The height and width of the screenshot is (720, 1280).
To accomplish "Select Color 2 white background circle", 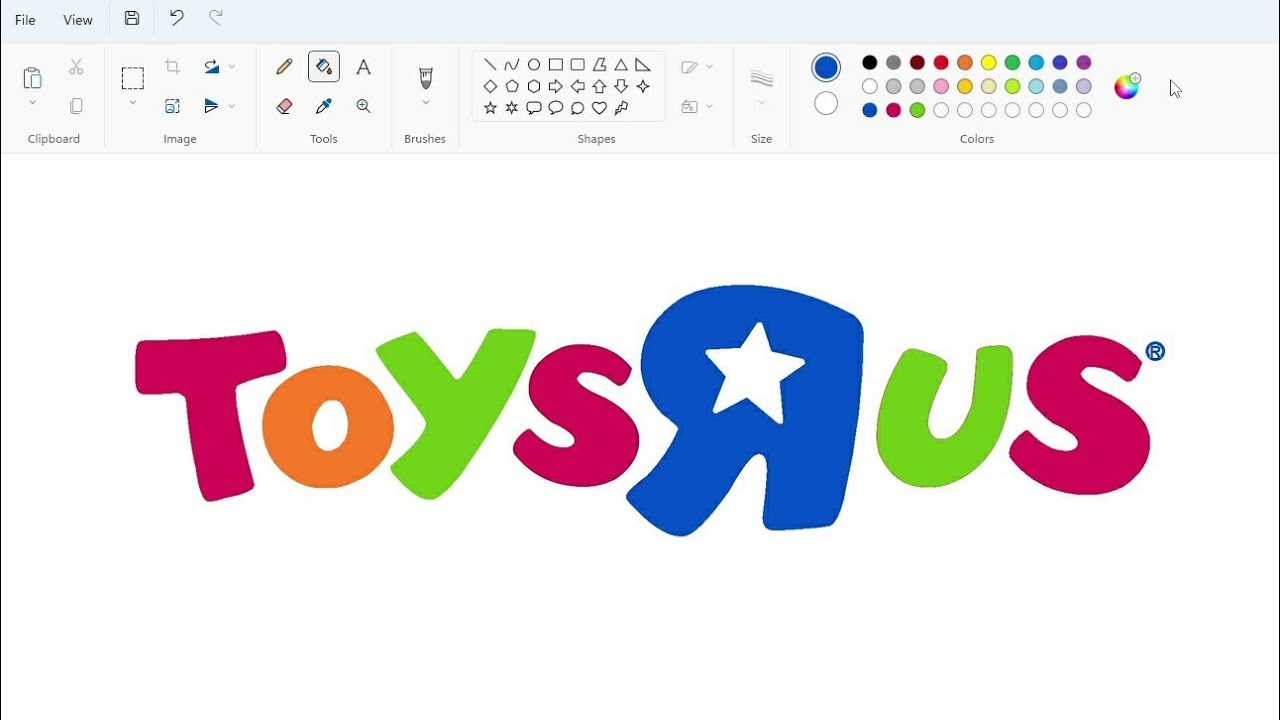I will pos(826,103).
